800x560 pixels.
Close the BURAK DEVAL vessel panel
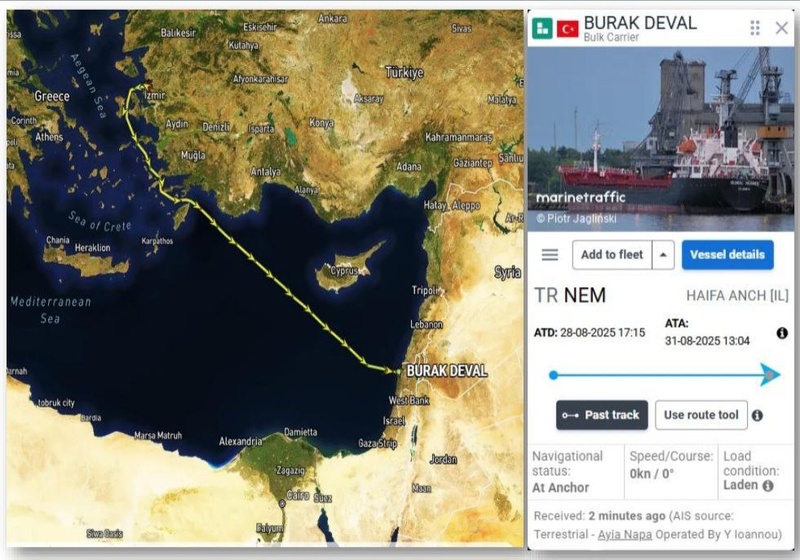781,28
